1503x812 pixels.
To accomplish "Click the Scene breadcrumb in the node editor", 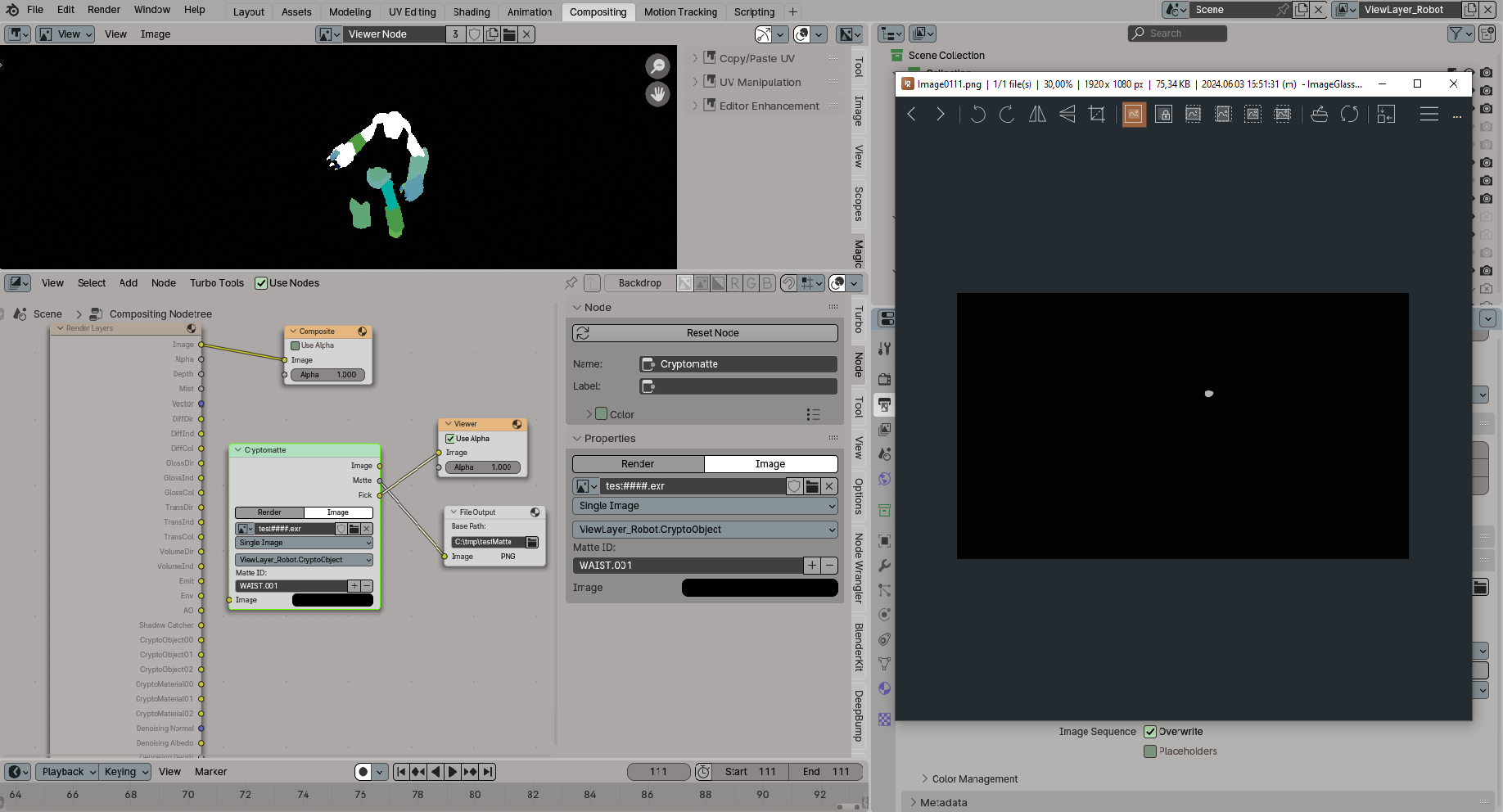I will [x=47, y=314].
